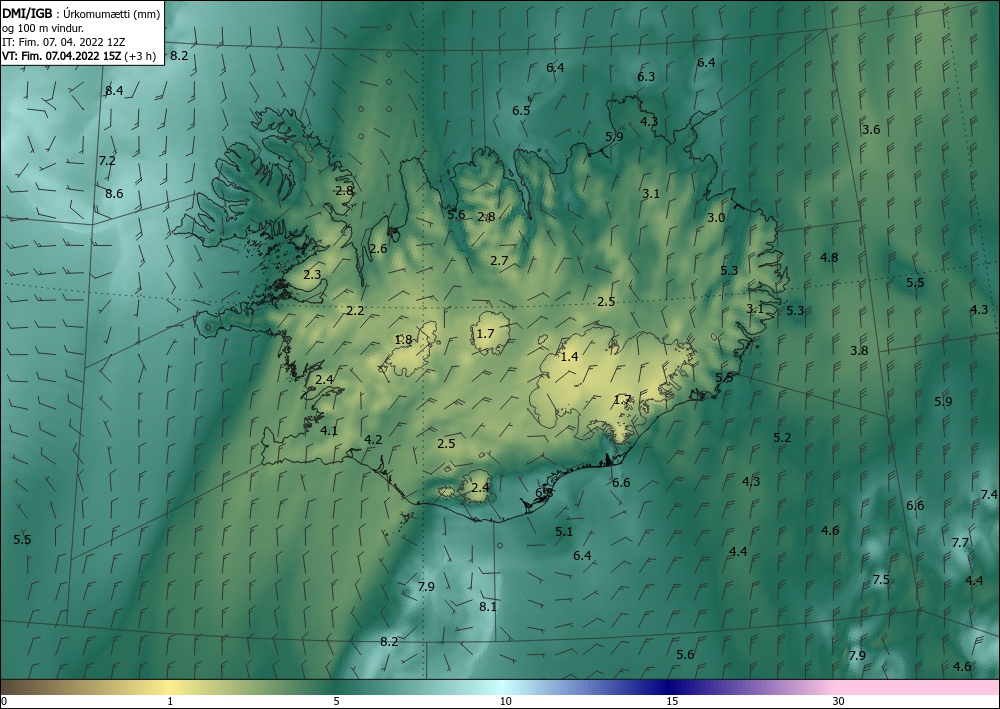1000x709 pixels.
Task: Click the '6.3' value north of Iceland
Action: pos(646,77)
